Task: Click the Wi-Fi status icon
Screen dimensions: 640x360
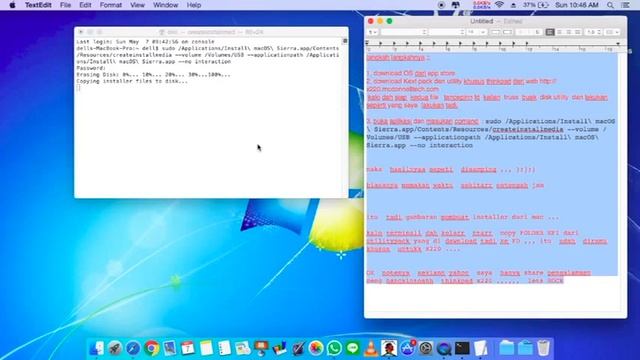Action: [499, 5]
